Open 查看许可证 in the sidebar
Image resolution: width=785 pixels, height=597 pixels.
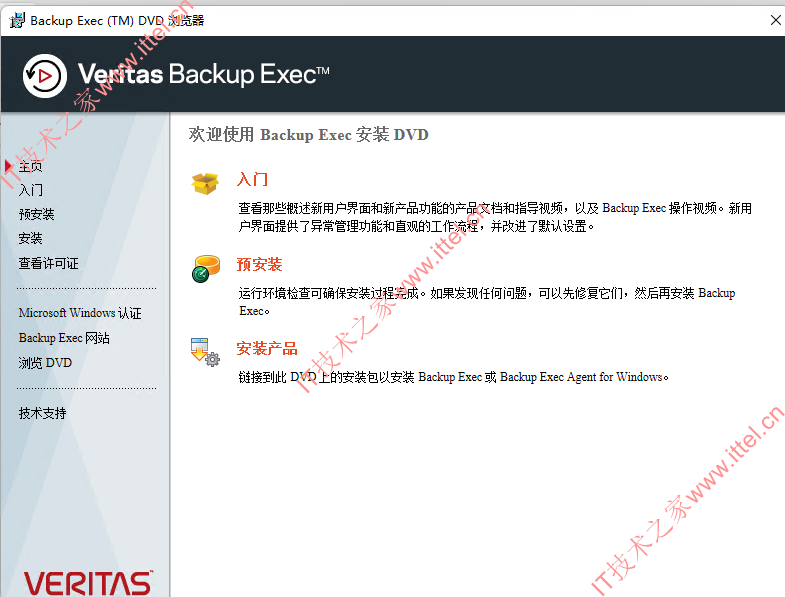click(48, 263)
